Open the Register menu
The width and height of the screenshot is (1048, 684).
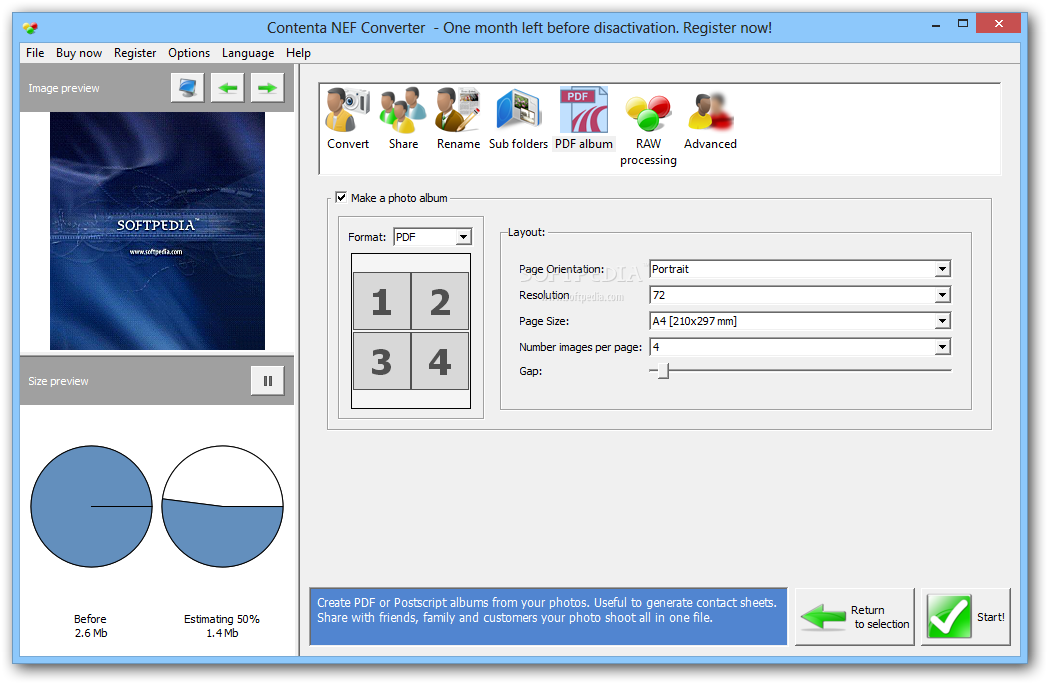click(x=135, y=53)
